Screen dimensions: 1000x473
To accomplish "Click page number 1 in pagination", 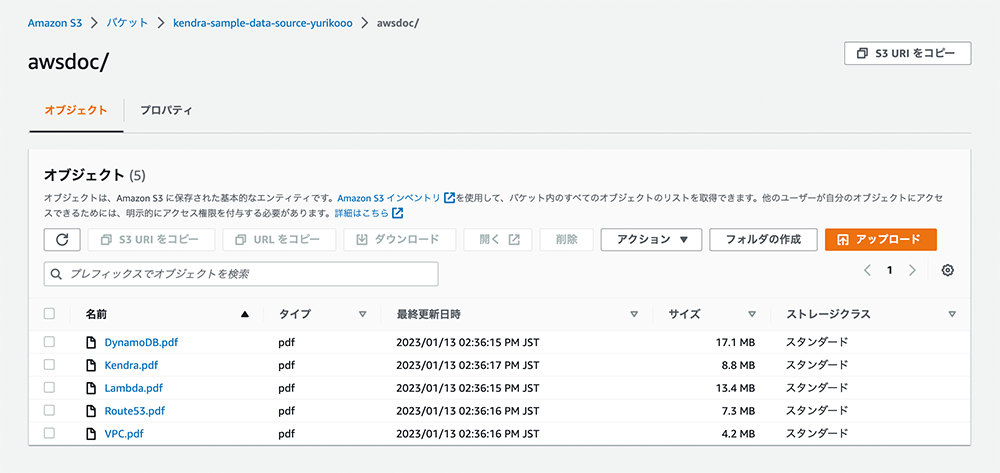I will 890,270.
